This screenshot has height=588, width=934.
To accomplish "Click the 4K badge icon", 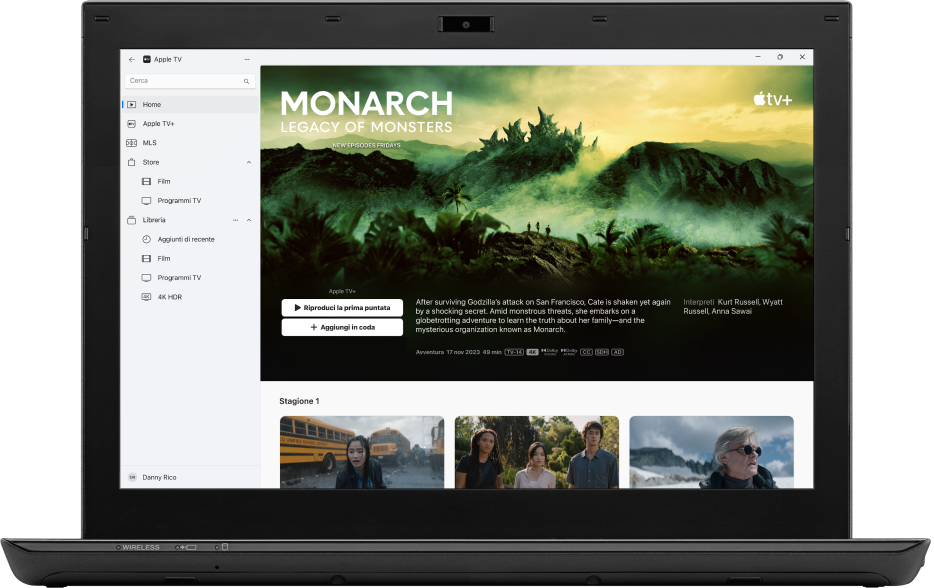I will [x=532, y=352].
